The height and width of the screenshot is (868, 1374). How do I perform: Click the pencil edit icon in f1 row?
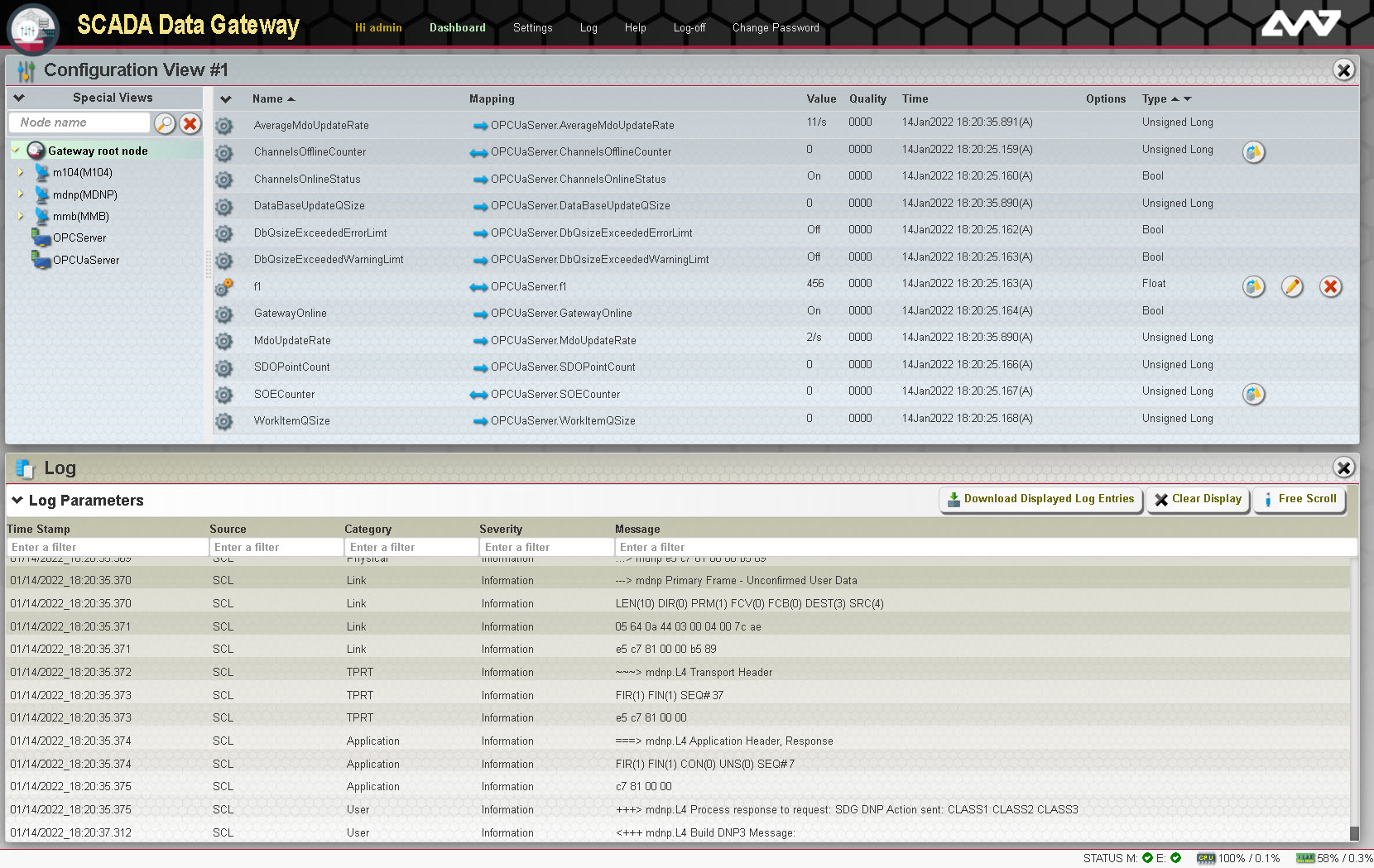click(x=1292, y=287)
